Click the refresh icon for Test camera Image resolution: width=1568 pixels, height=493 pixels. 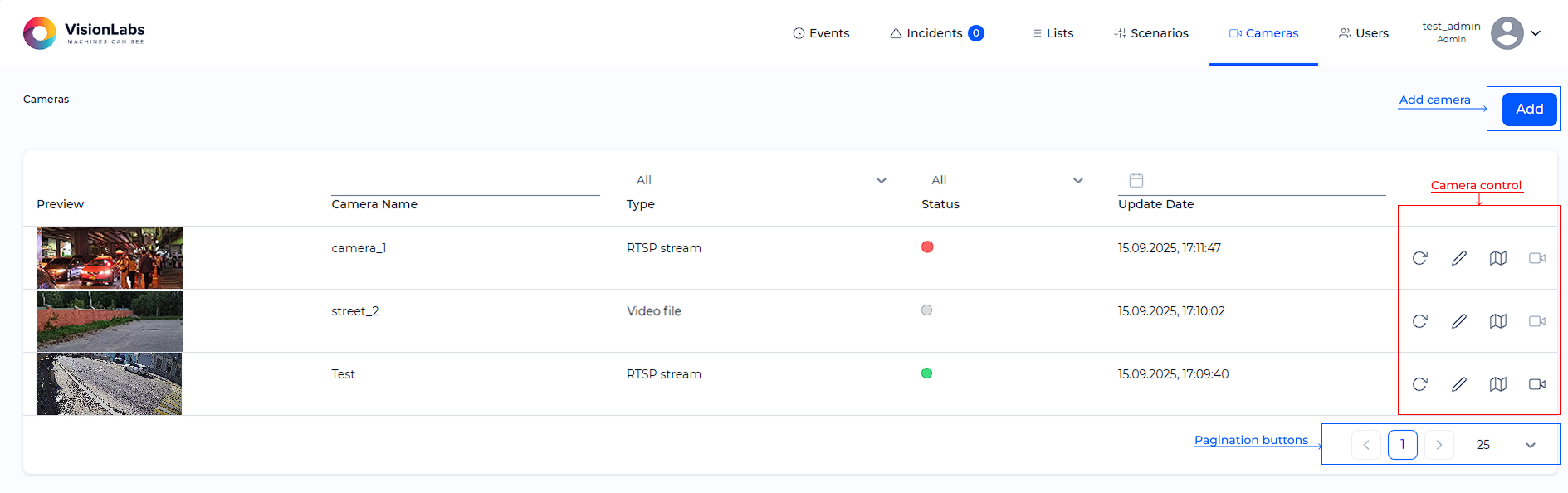(x=1419, y=384)
